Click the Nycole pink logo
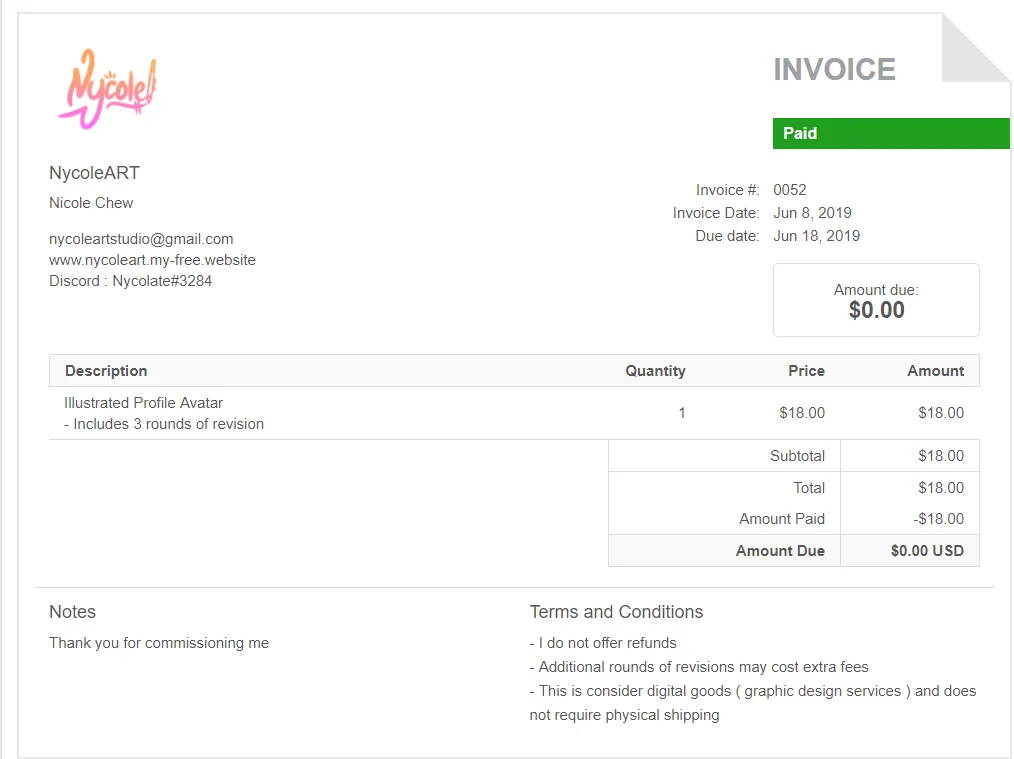1014x759 pixels. [x=107, y=89]
